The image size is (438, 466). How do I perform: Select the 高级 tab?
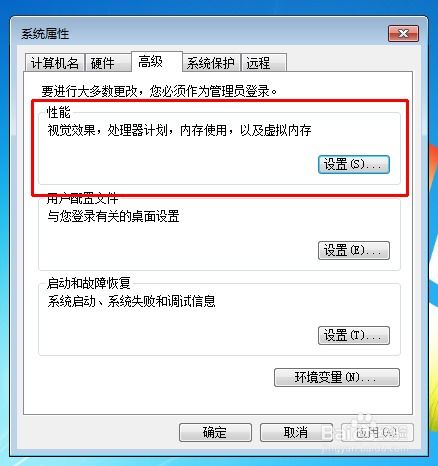click(x=157, y=62)
